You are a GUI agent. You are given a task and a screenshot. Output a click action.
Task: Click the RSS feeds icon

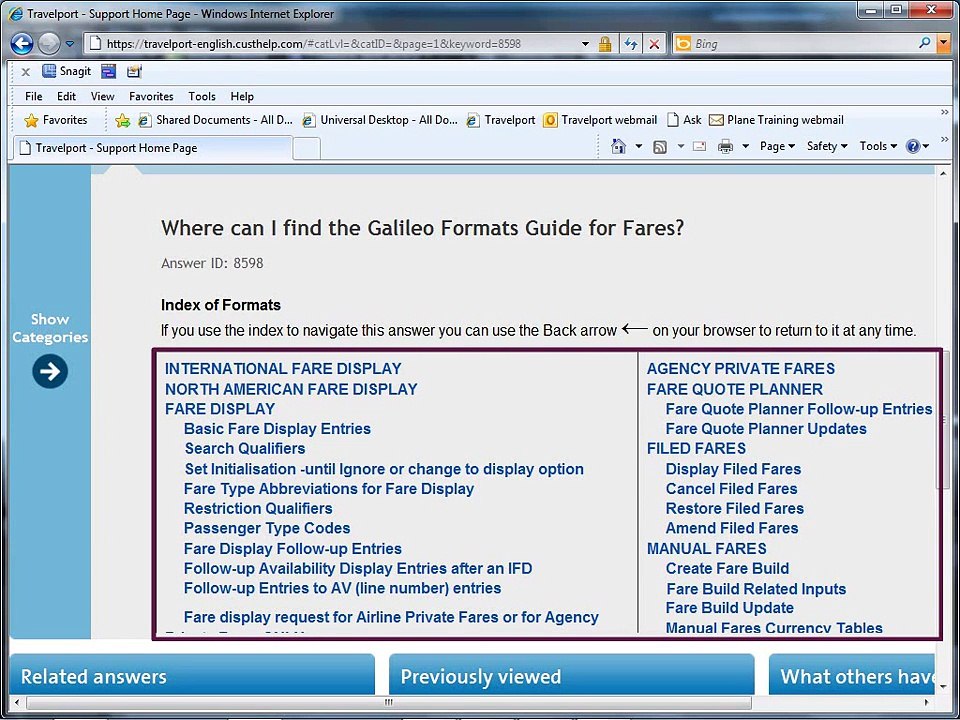pyautogui.click(x=660, y=147)
